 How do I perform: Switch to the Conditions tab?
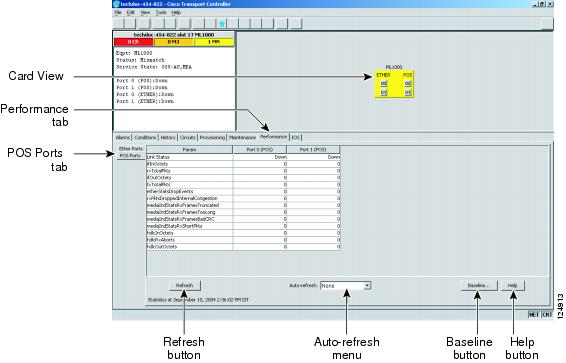[145, 138]
